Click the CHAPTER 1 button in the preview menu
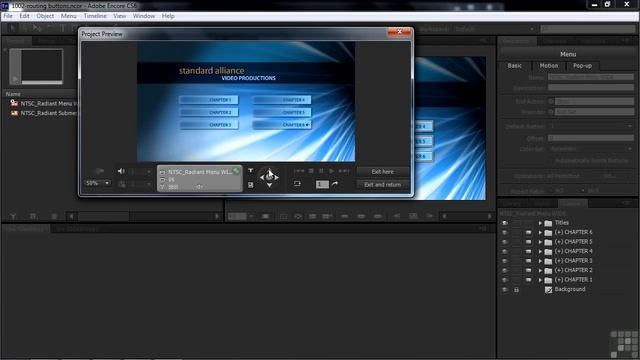This screenshot has width=640, height=360. [209, 100]
